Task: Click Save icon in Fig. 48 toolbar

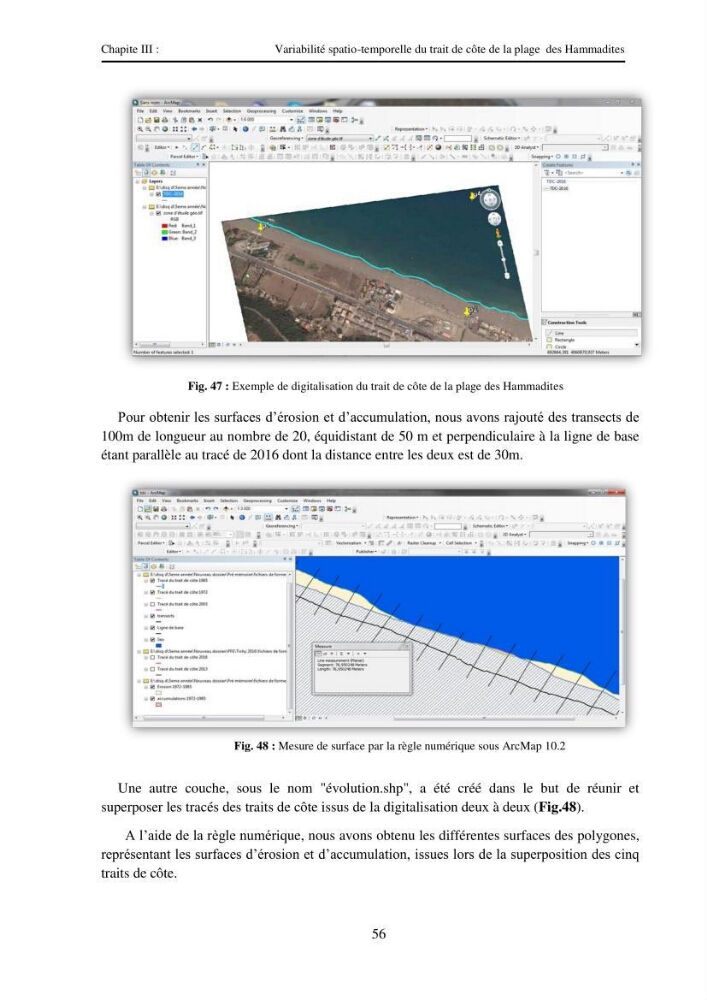Action: click(156, 509)
